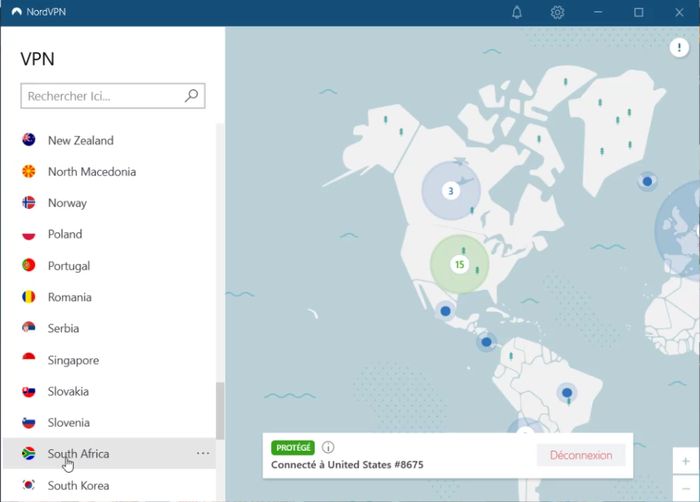Connect to South Africa from the list
This screenshot has width=700, height=502.
(x=109, y=453)
